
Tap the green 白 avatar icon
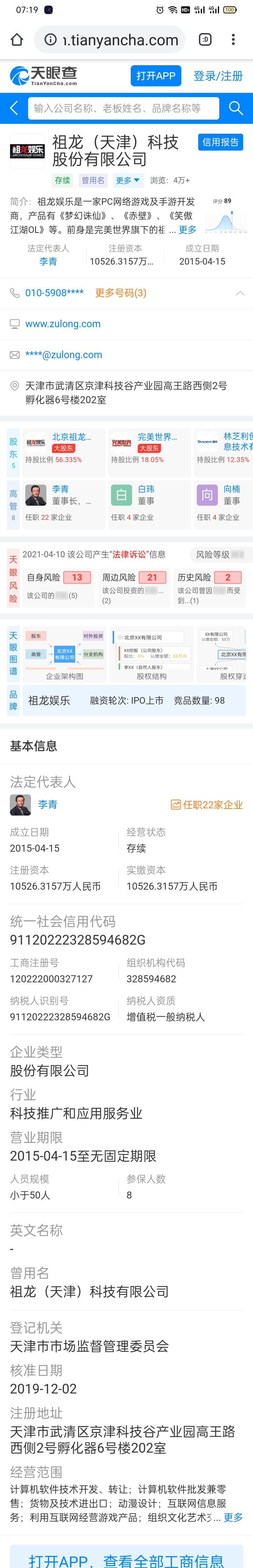point(122,495)
